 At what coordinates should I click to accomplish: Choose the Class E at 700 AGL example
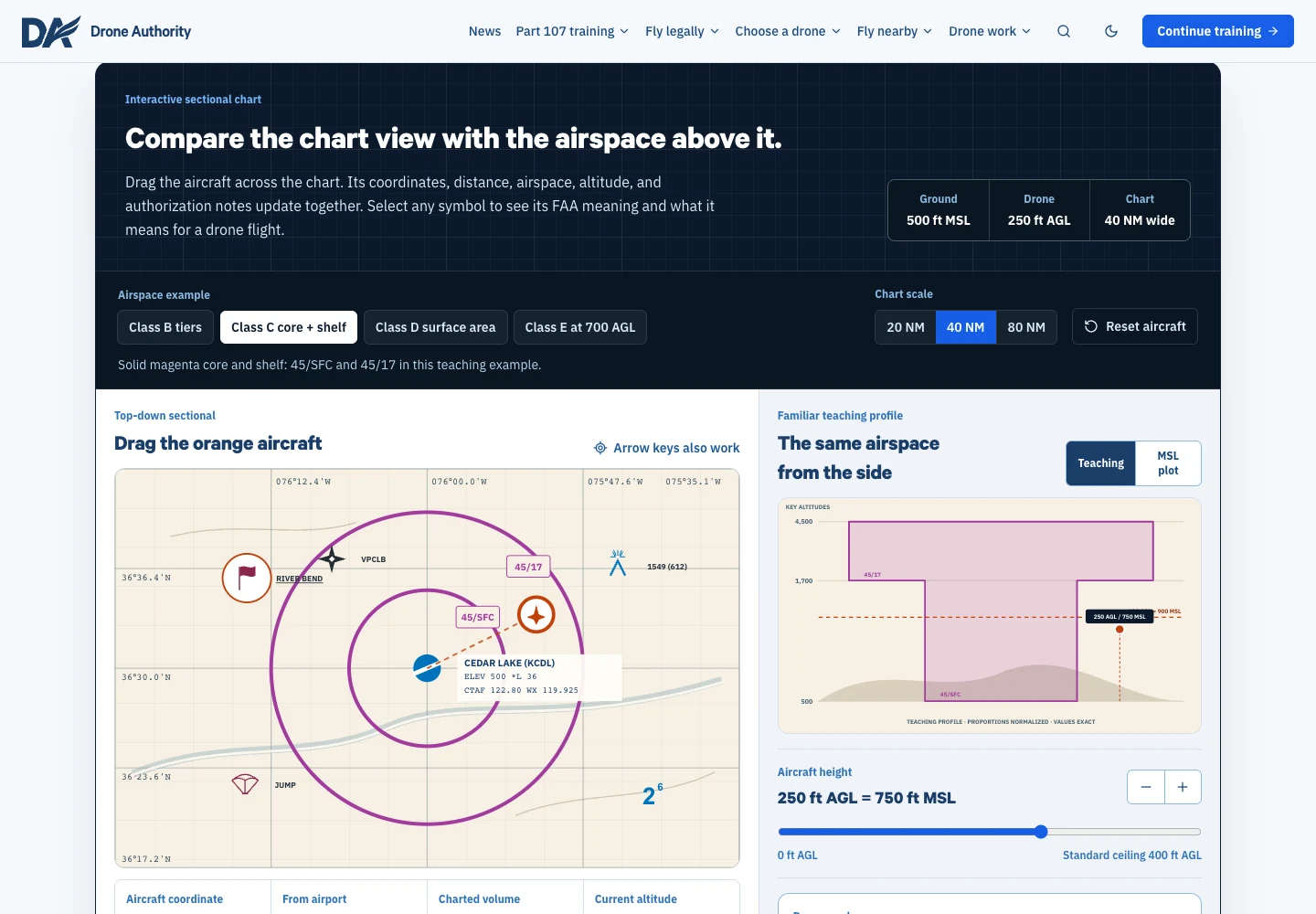tap(580, 327)
